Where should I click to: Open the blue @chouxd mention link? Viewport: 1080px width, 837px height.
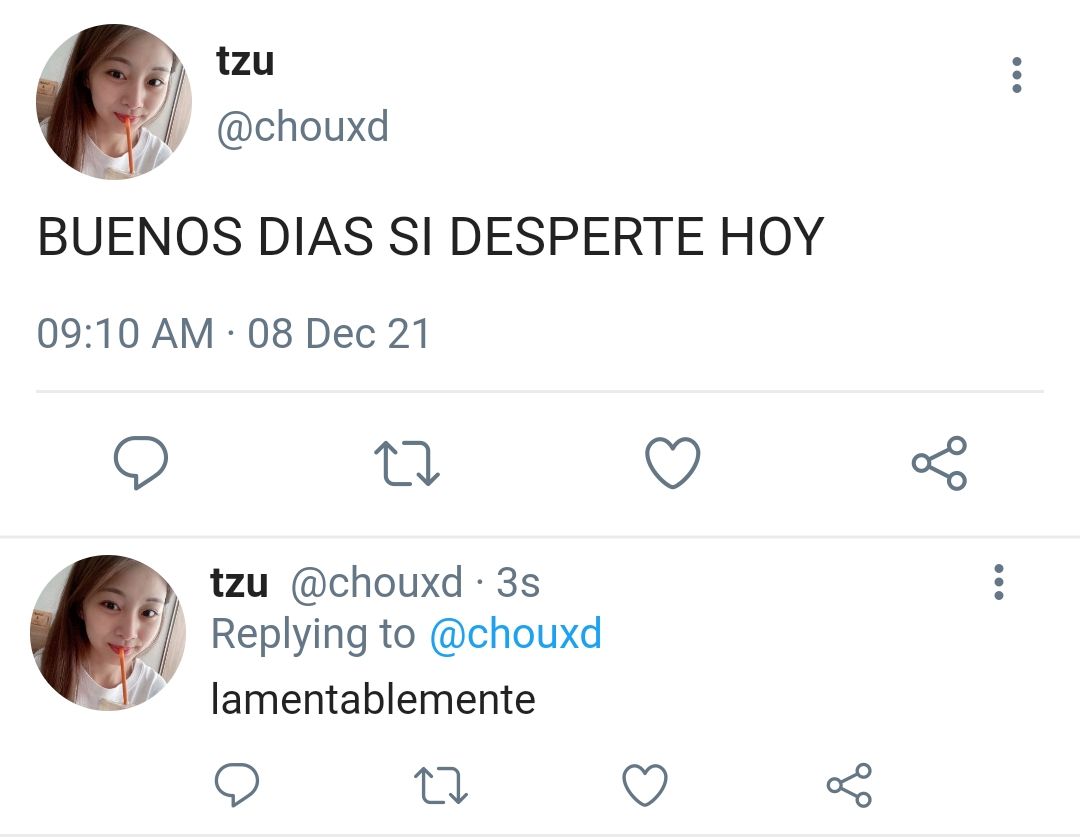point(515,634)
